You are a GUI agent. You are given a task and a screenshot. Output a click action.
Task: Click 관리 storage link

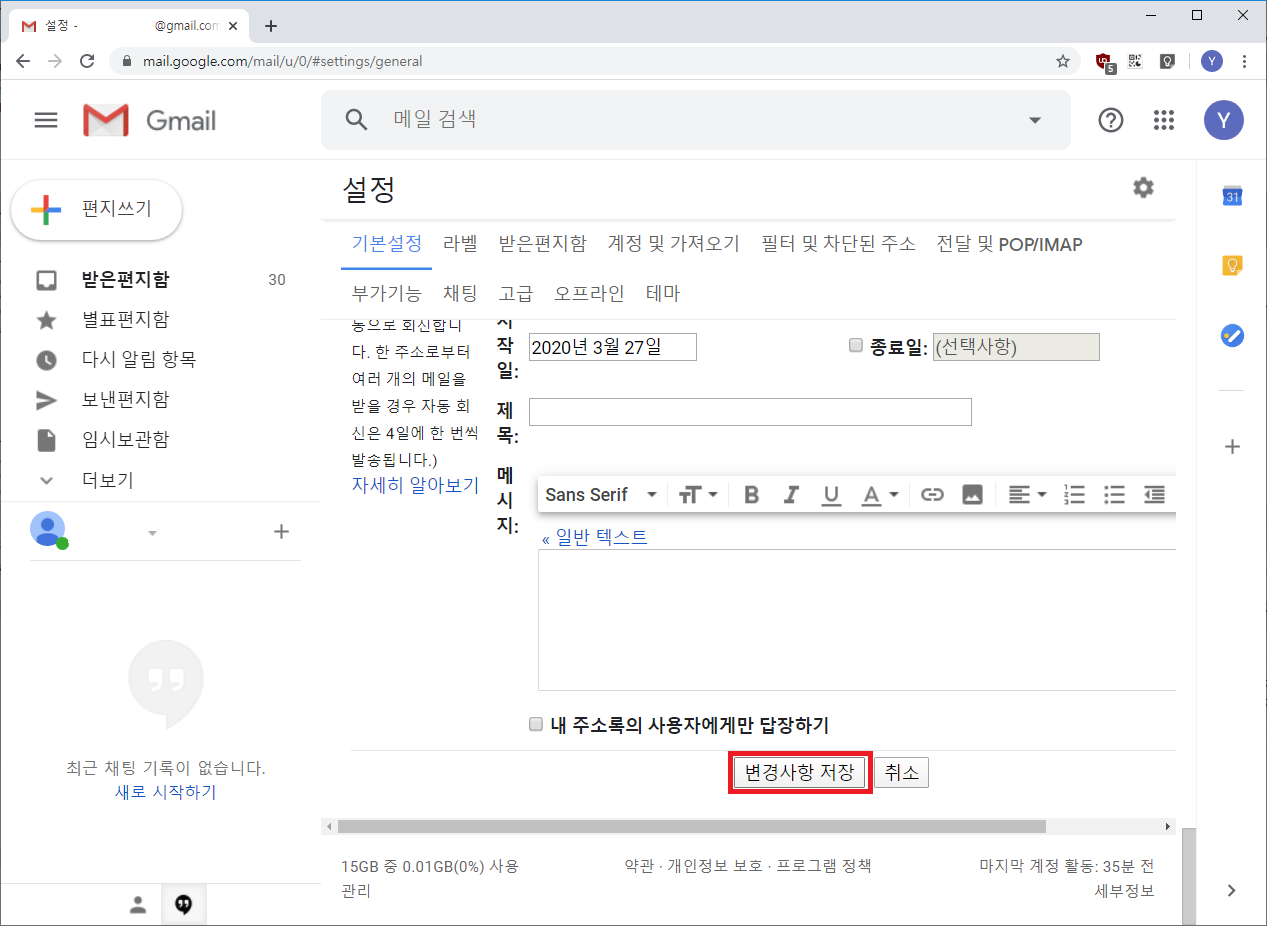pyautogui.click(x=355, y=890)
